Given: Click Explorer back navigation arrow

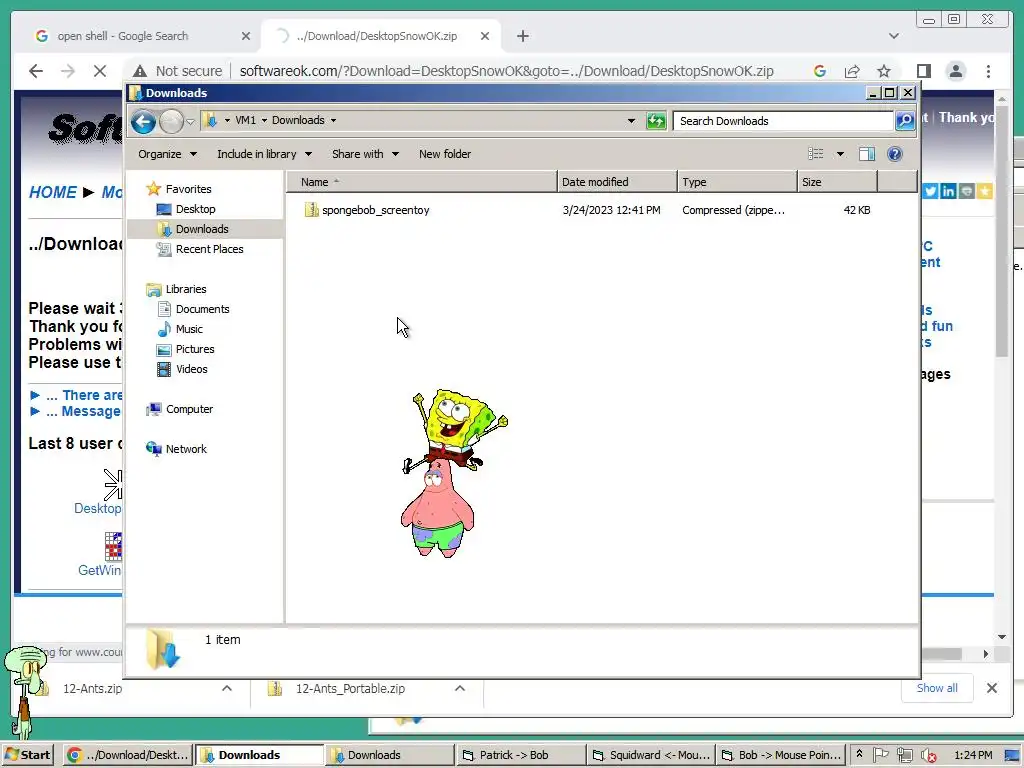Looking at the screenshot, I should click(x=143, y=121).
